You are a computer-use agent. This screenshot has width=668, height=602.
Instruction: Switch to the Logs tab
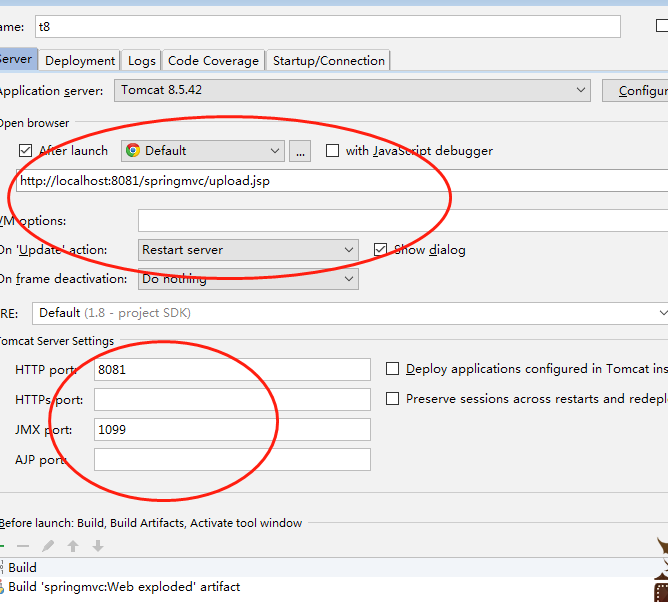click(141, 60)
